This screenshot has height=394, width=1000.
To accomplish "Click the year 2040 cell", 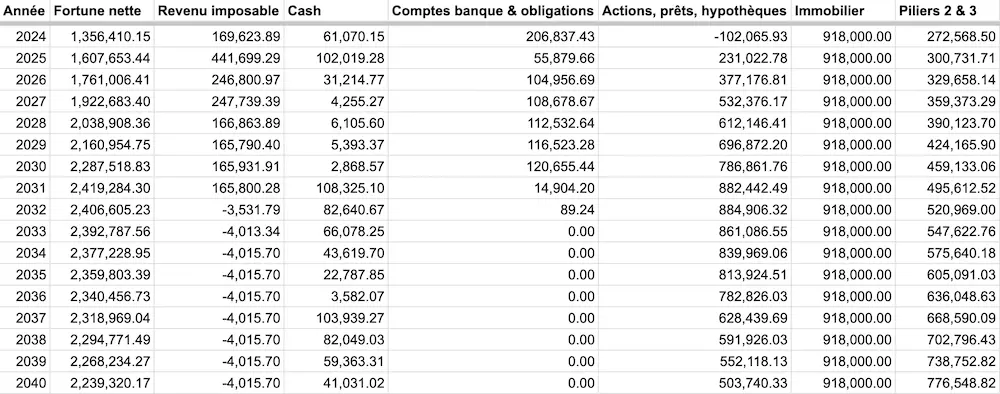I will coord(31,384).
